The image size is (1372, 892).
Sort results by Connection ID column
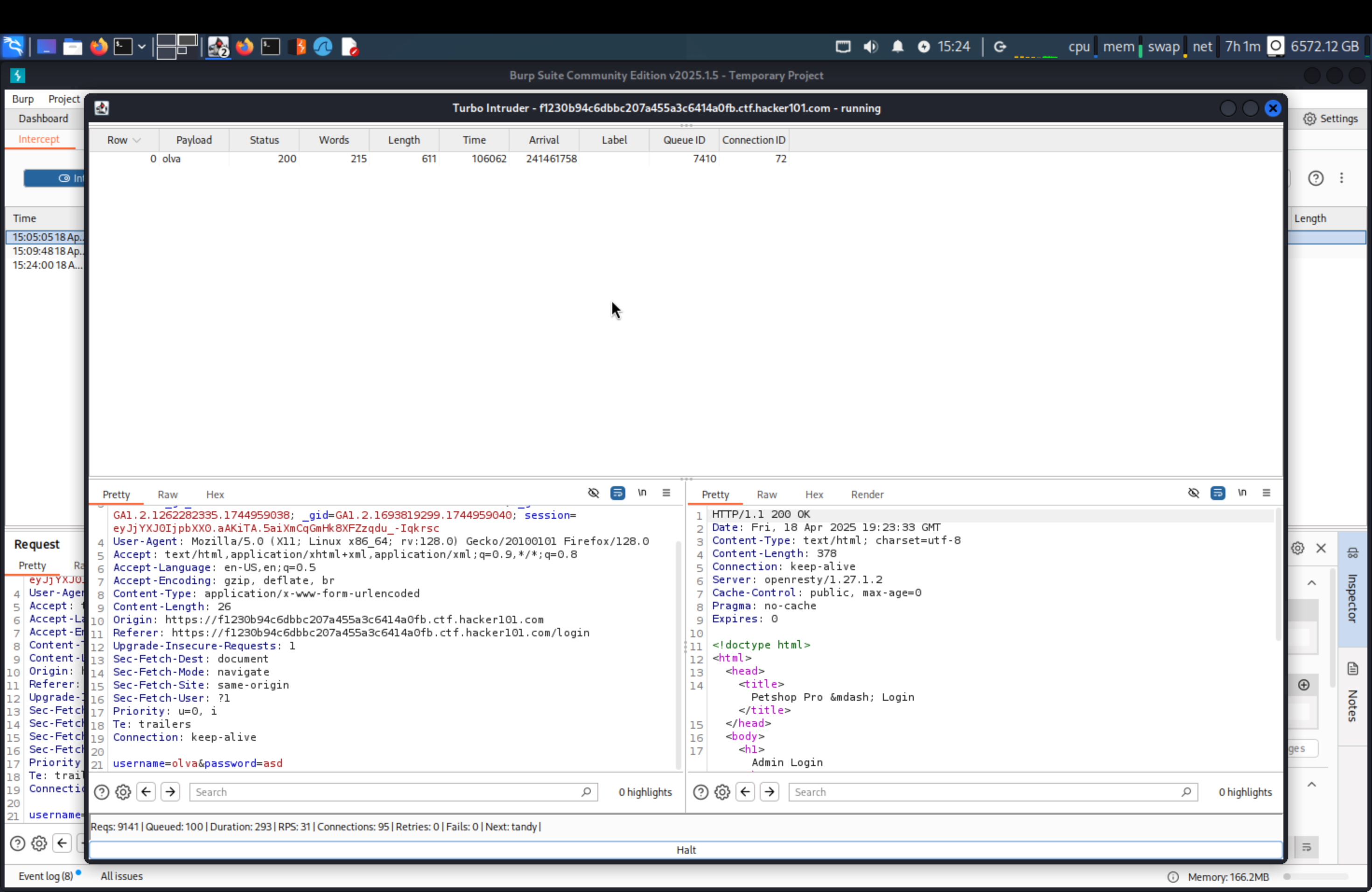tap(754, 140)
